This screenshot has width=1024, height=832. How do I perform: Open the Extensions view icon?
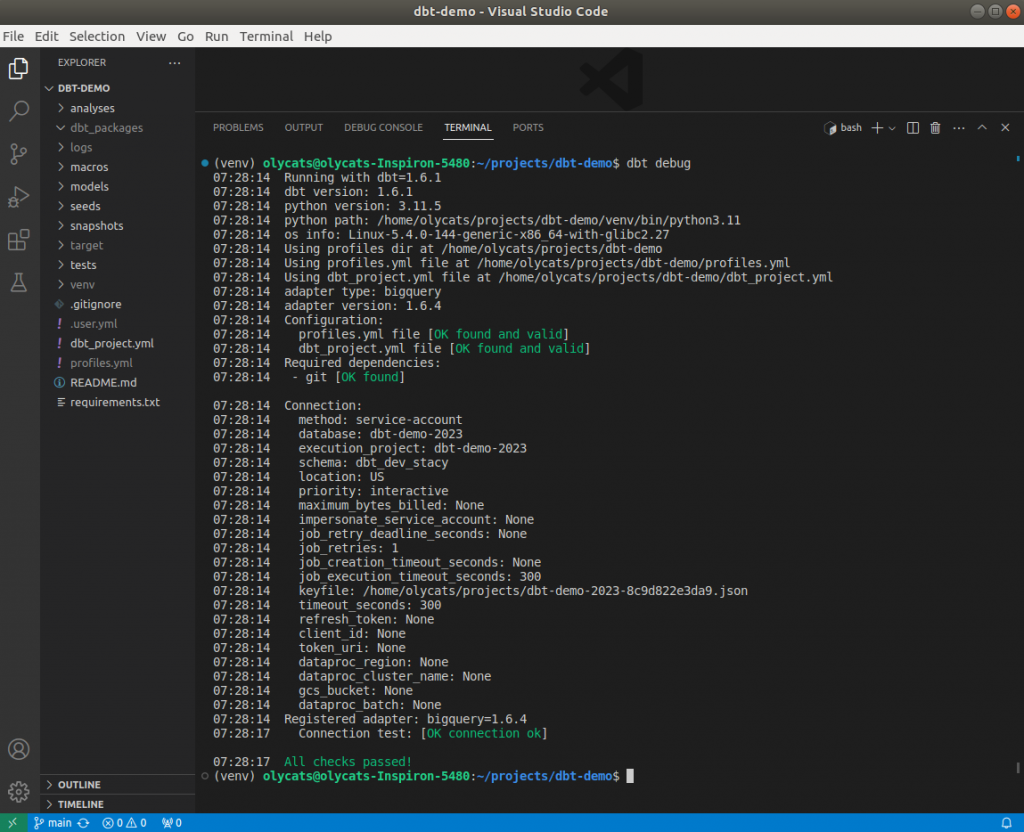(x=18, y=240)
